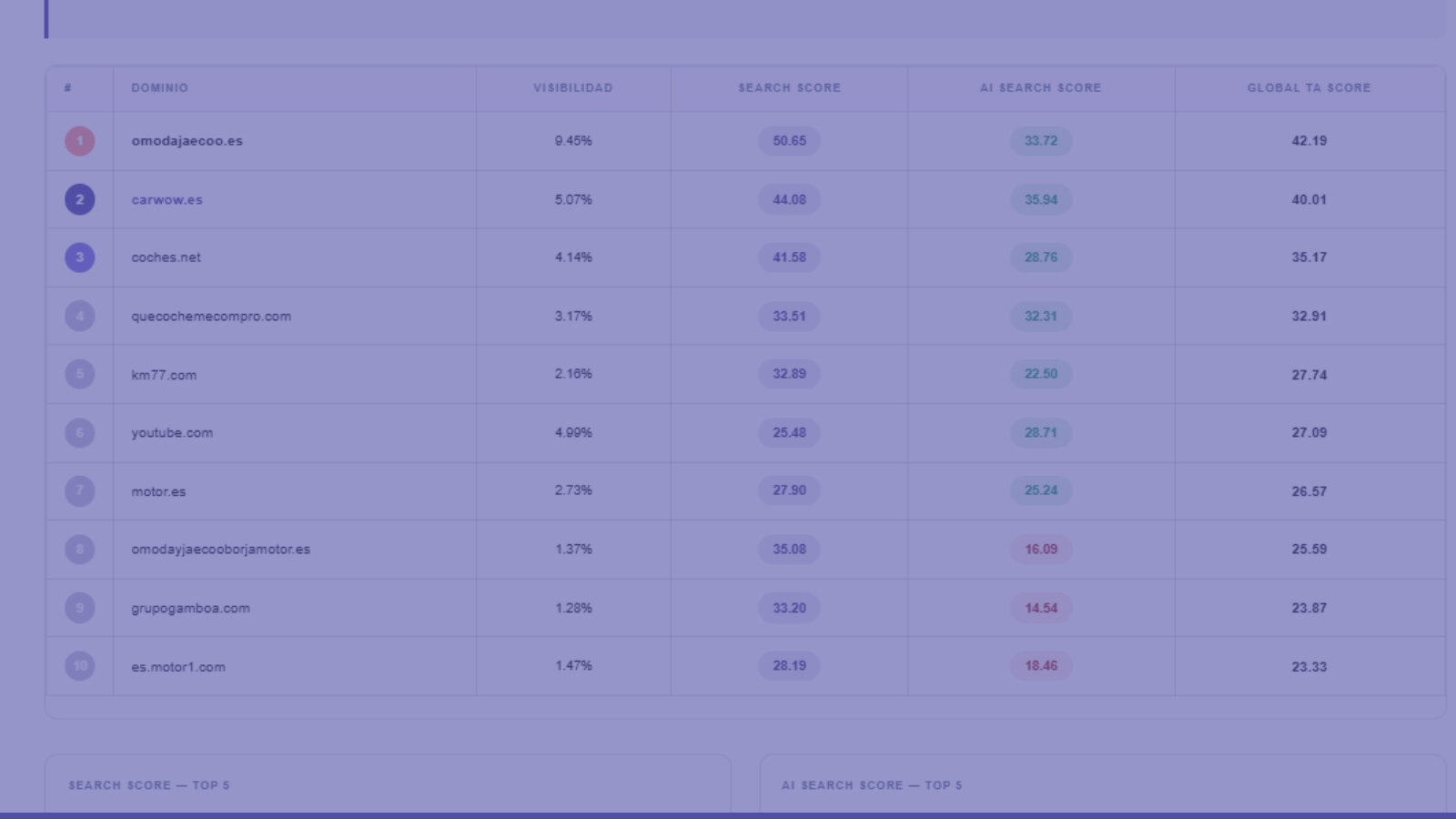Viewport: 1456px width, 819px height.
Task: Click the 27.74 global TA score
Action: click(1309, 375)
